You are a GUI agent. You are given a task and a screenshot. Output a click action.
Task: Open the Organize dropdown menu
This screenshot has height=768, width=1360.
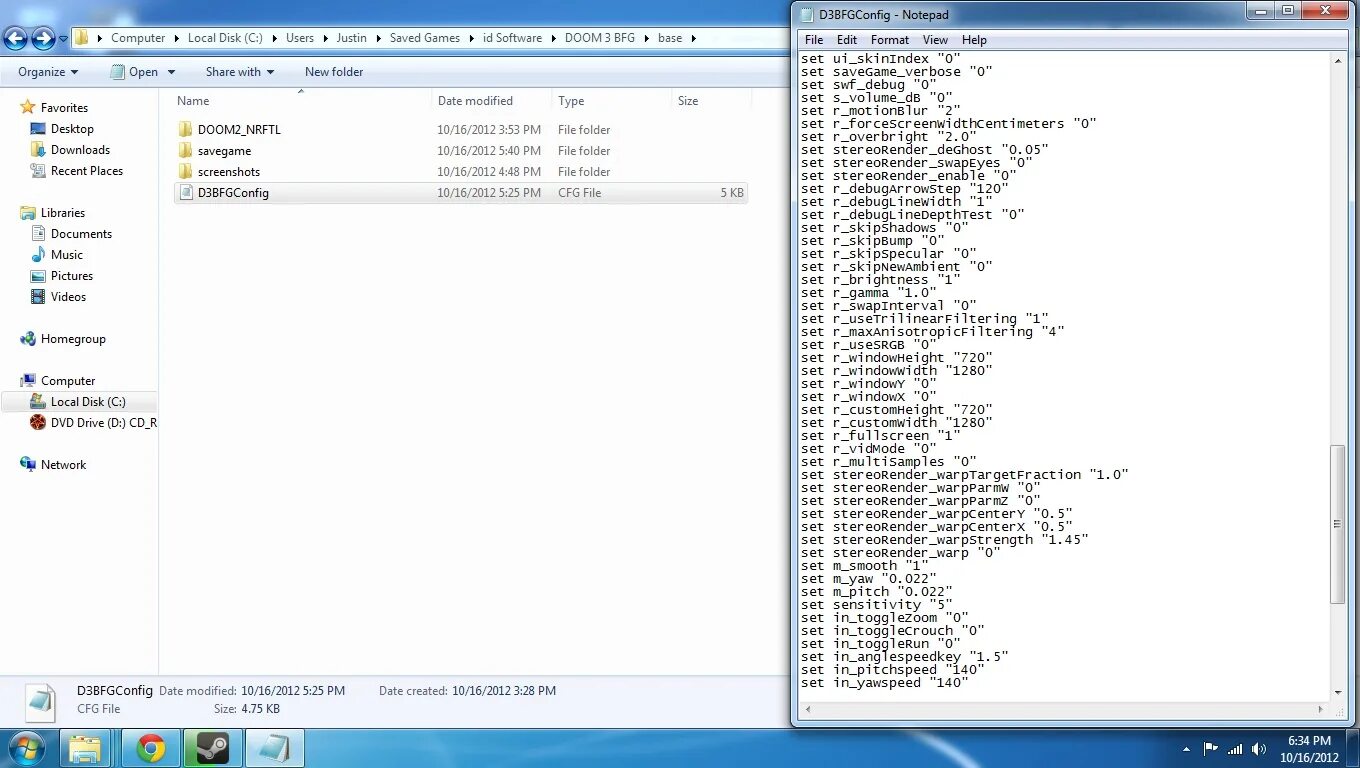pos(48,72)
